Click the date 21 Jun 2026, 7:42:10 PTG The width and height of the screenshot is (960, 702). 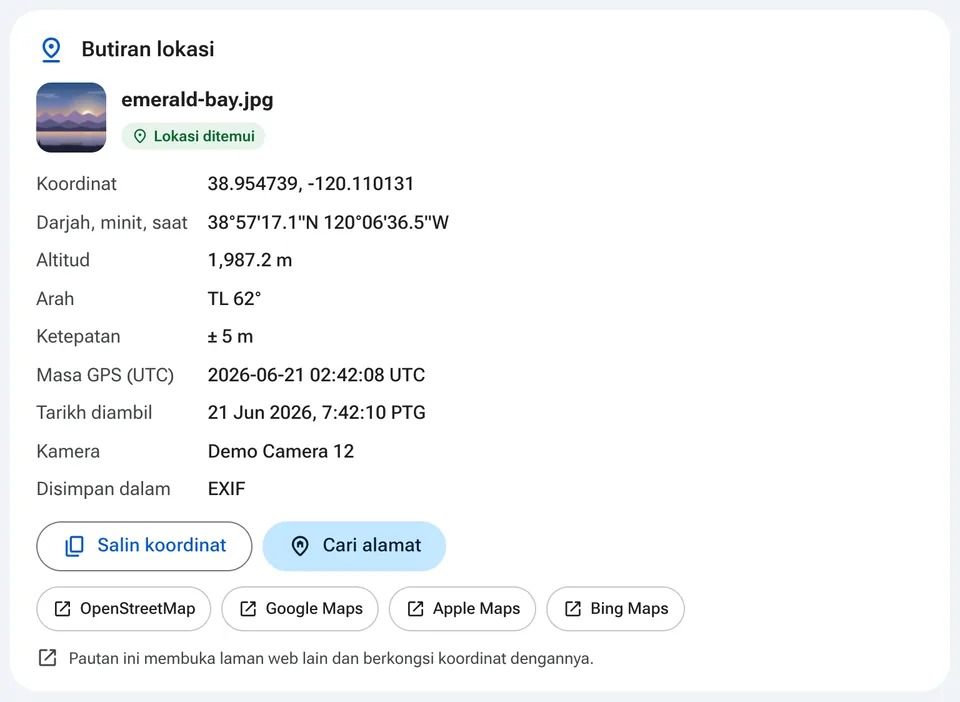[317, 413]
